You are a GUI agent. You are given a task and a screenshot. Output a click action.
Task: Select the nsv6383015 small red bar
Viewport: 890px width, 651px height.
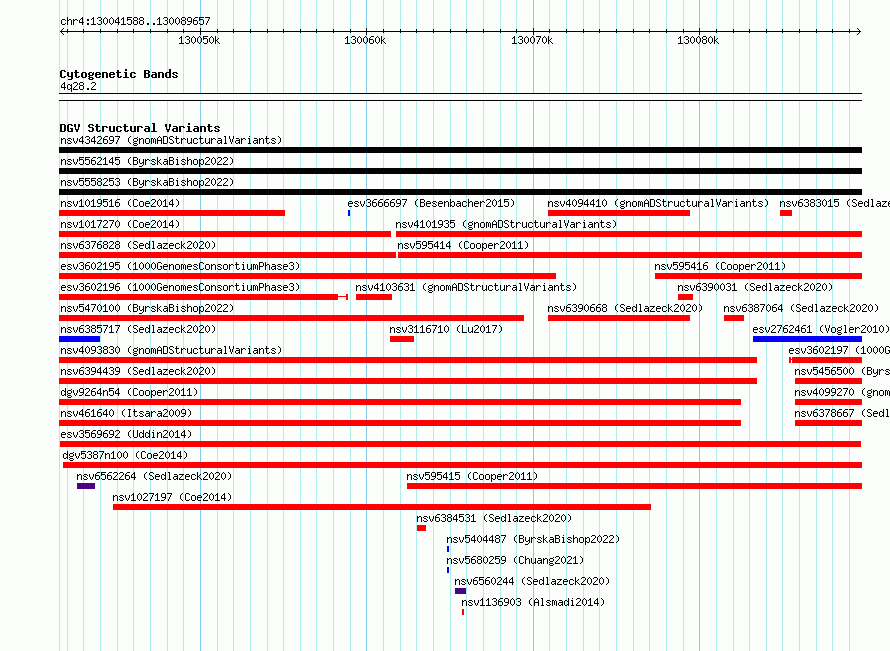(x=786, y=213)
